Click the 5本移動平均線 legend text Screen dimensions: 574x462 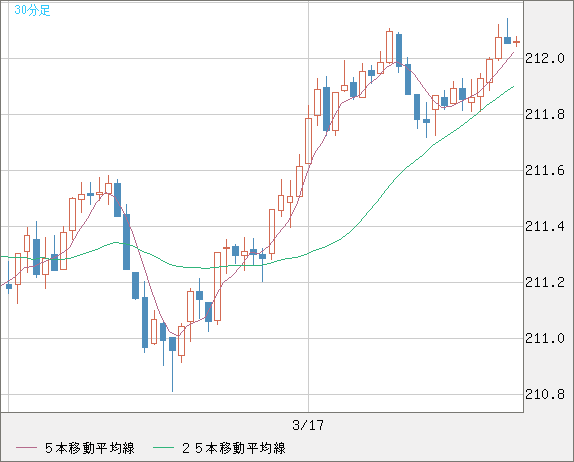point(90,448)
